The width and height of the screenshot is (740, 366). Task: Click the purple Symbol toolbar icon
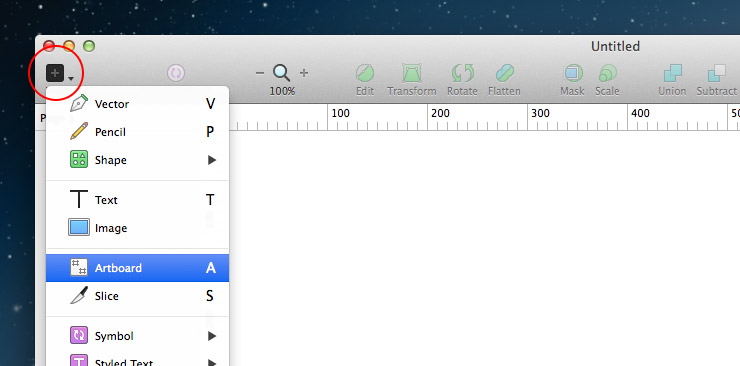pyautogui.click(x=176, y=73)
